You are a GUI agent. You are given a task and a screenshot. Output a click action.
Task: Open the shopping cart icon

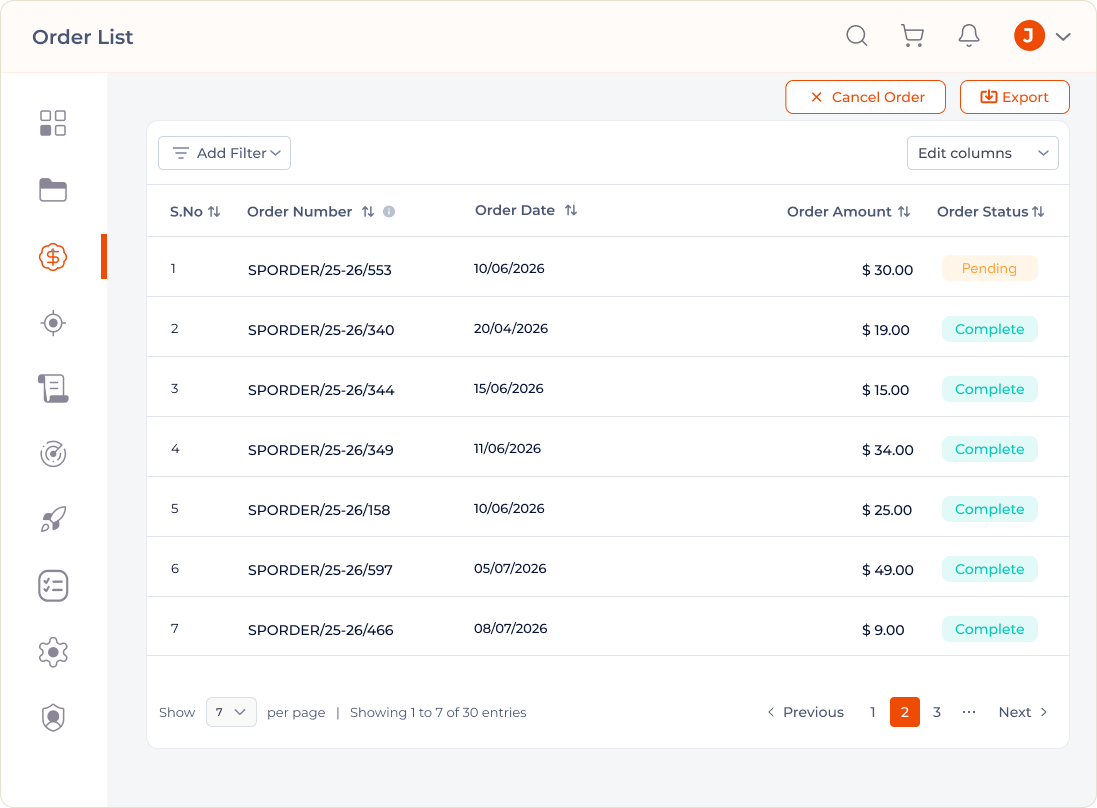click(x=912, y=36)
